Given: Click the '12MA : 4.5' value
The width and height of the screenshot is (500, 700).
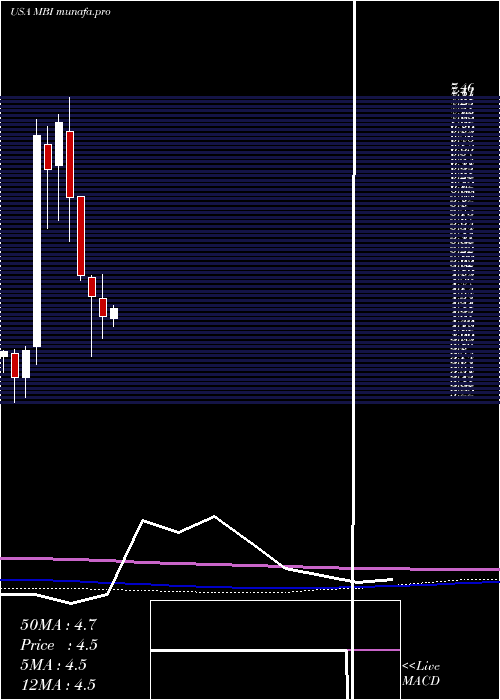Looking at the screenshot, I should (58, 684).
